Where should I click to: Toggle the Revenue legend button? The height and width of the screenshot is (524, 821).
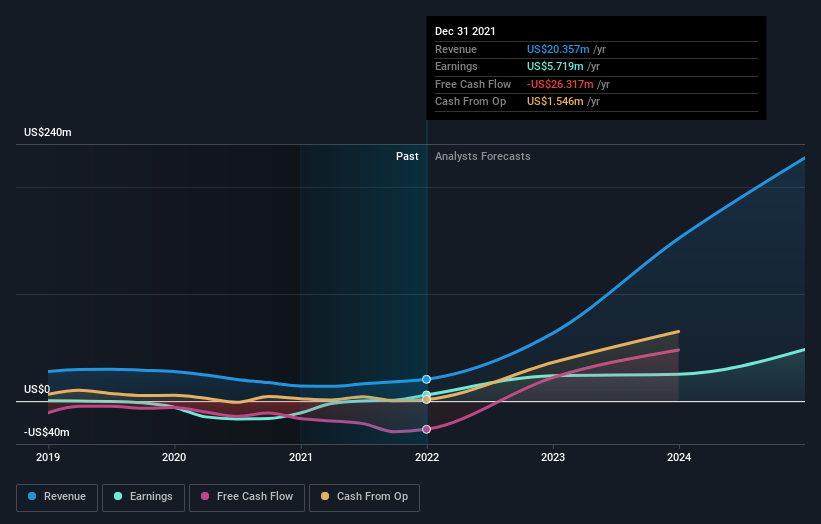point(57,497)
